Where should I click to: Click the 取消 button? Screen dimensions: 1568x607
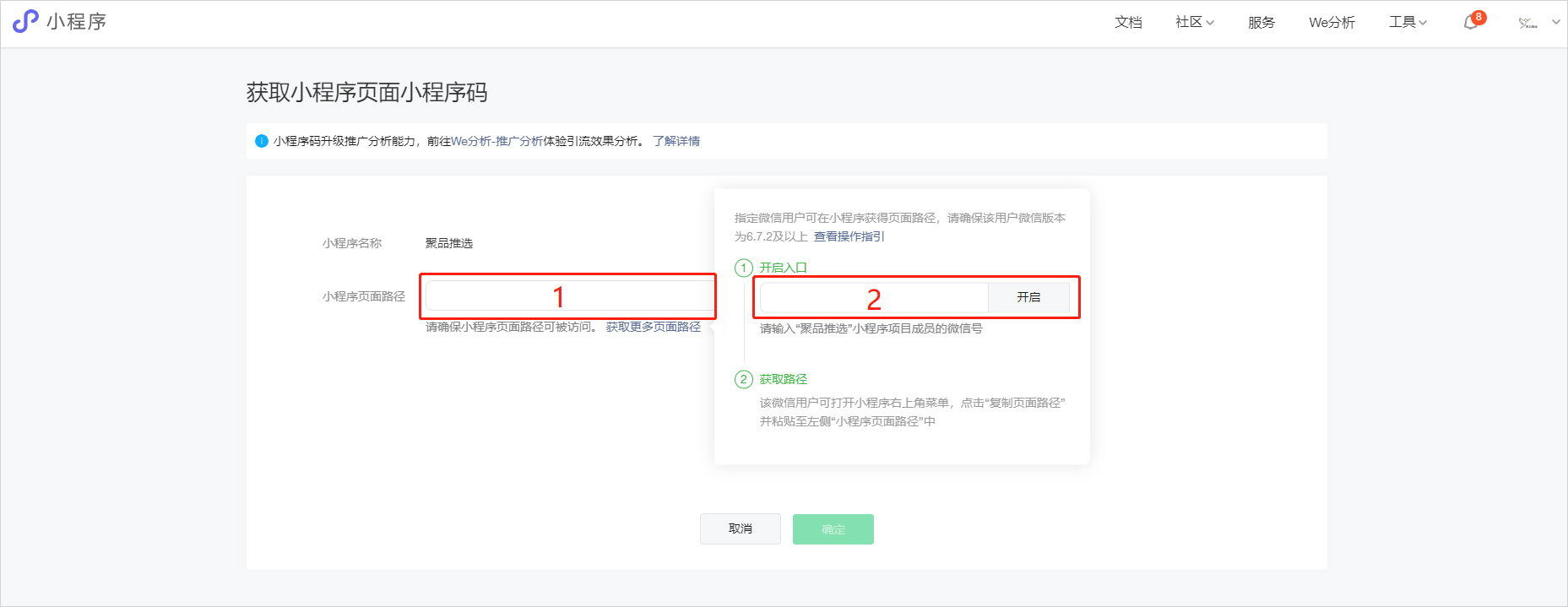coord(741,529)
